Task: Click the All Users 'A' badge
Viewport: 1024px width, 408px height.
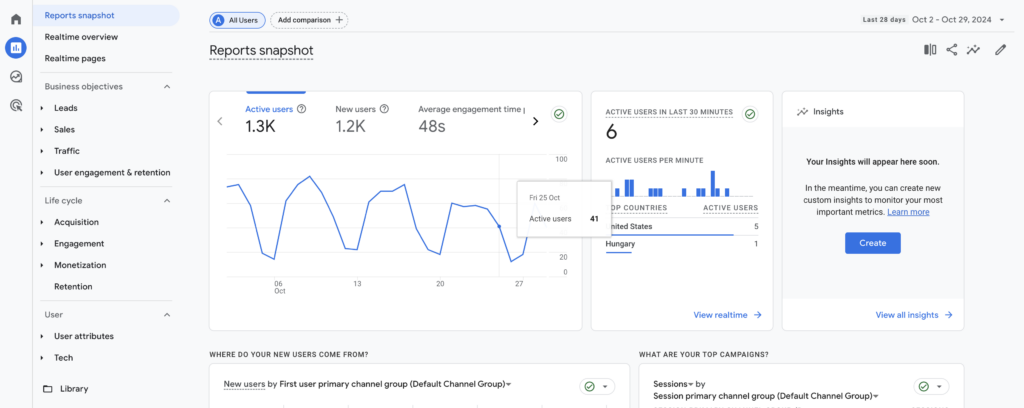Action: point(219,20)
